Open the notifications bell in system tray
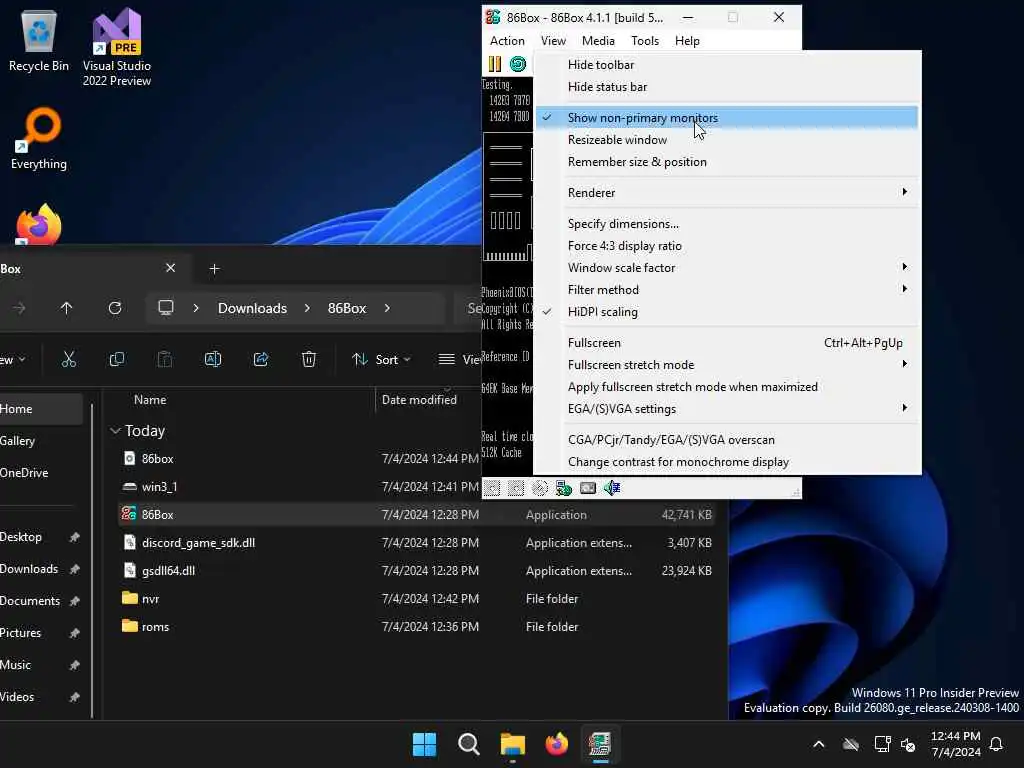The width and height of the screenshot is (1024, 768). 997,744
